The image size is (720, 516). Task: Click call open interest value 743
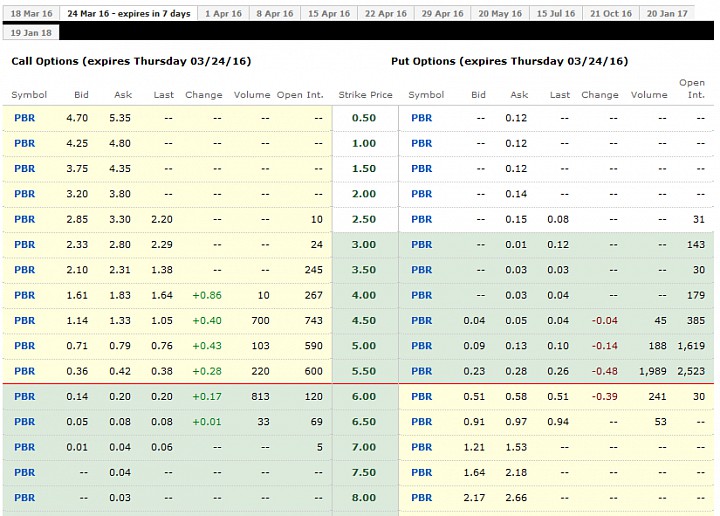click(x=314, y=320)
